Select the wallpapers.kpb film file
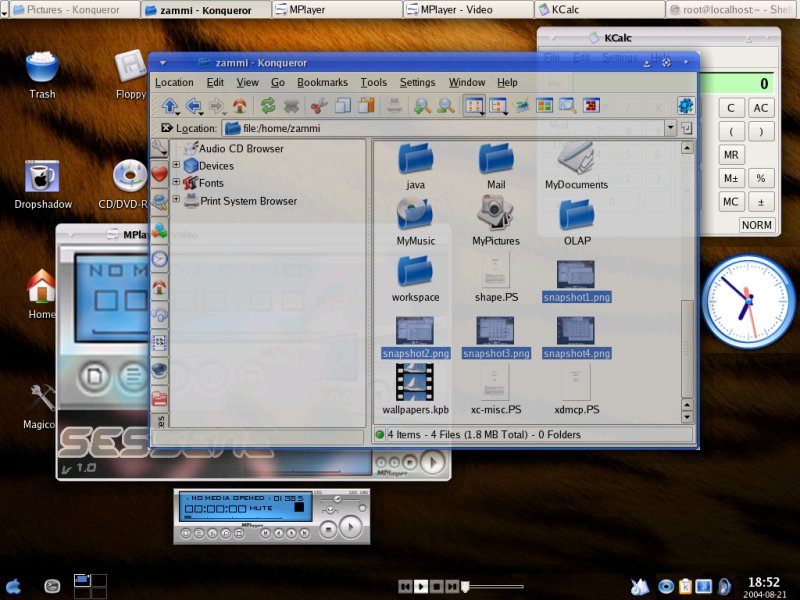Viewport: 800px width, 600px height. coord(415,389)
